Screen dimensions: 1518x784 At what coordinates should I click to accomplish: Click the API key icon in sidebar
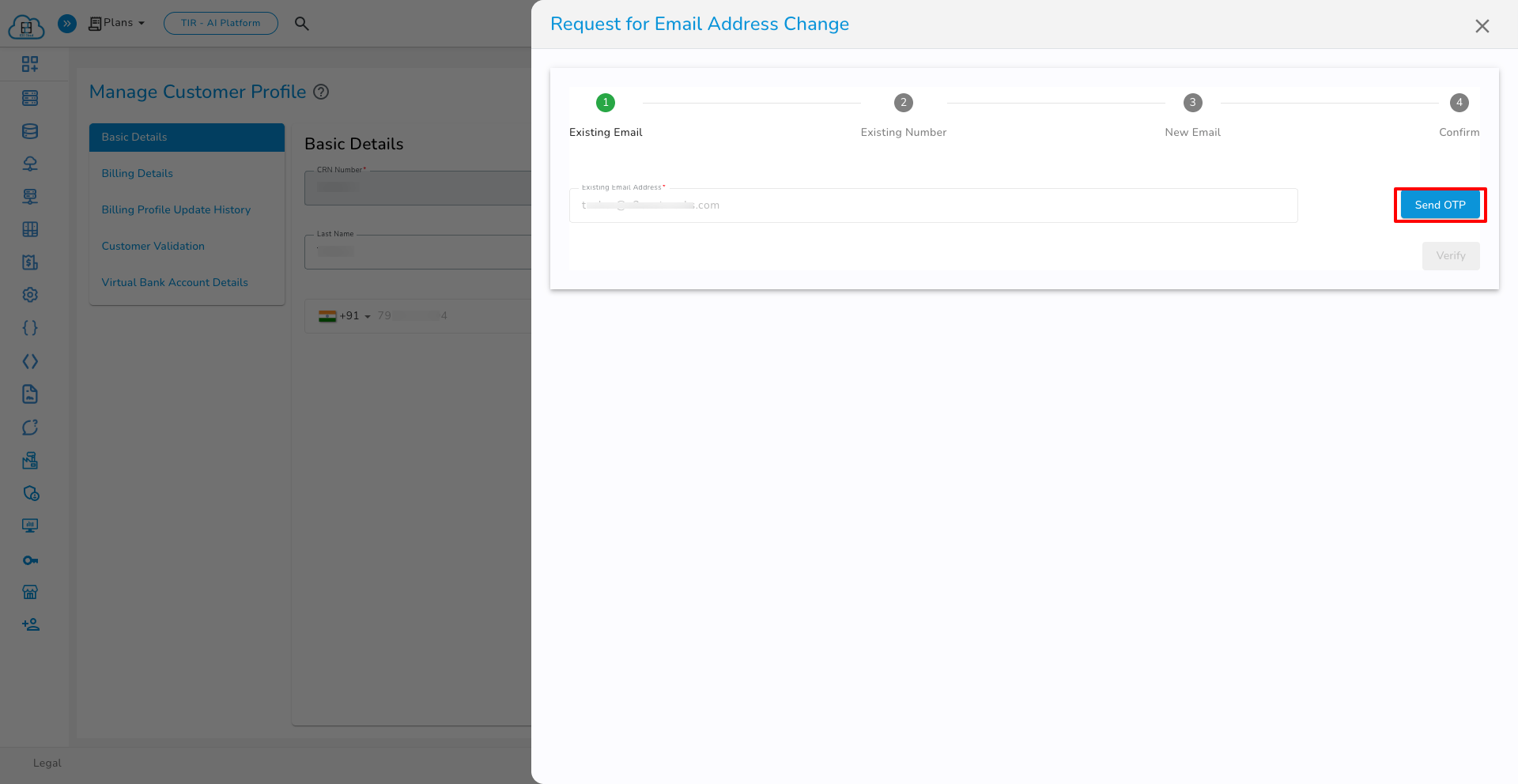pos(30,560)
